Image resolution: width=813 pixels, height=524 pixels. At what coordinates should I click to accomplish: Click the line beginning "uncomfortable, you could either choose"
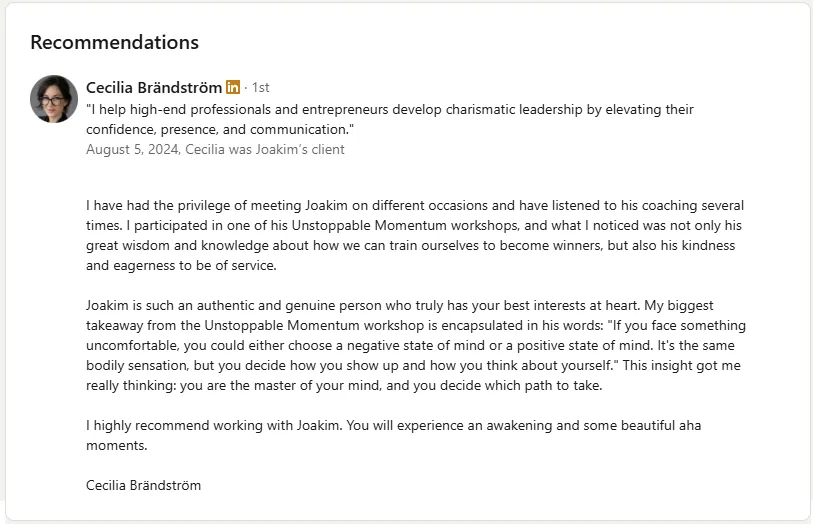410,345
